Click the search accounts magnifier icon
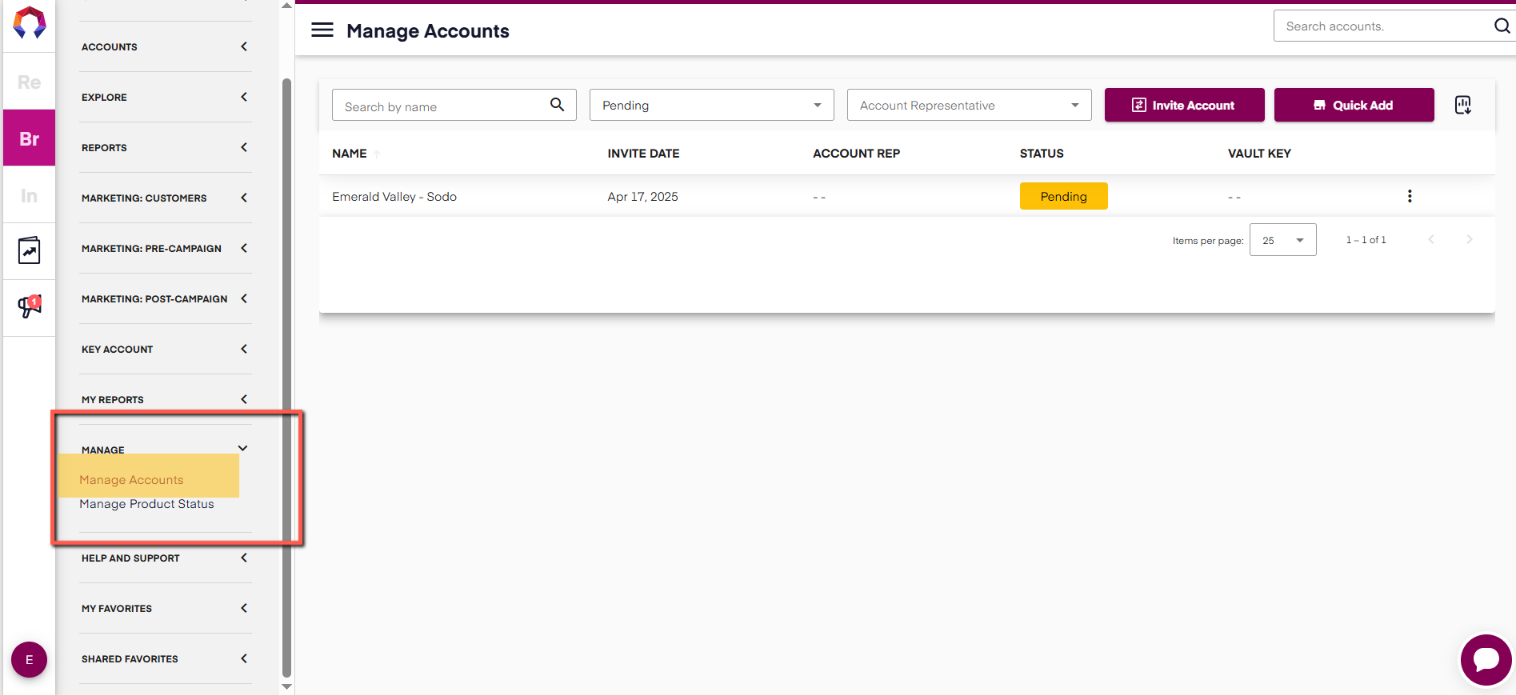 click(x=1502, y=26)
